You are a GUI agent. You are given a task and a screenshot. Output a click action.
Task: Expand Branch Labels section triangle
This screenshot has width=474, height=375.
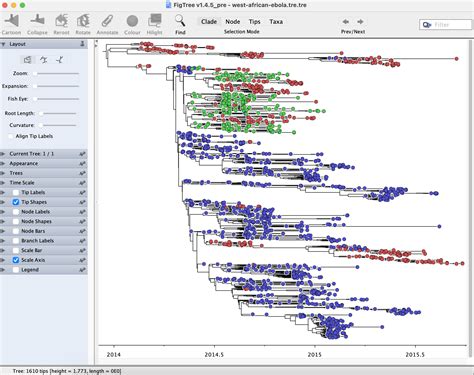(x=3, y=241)
